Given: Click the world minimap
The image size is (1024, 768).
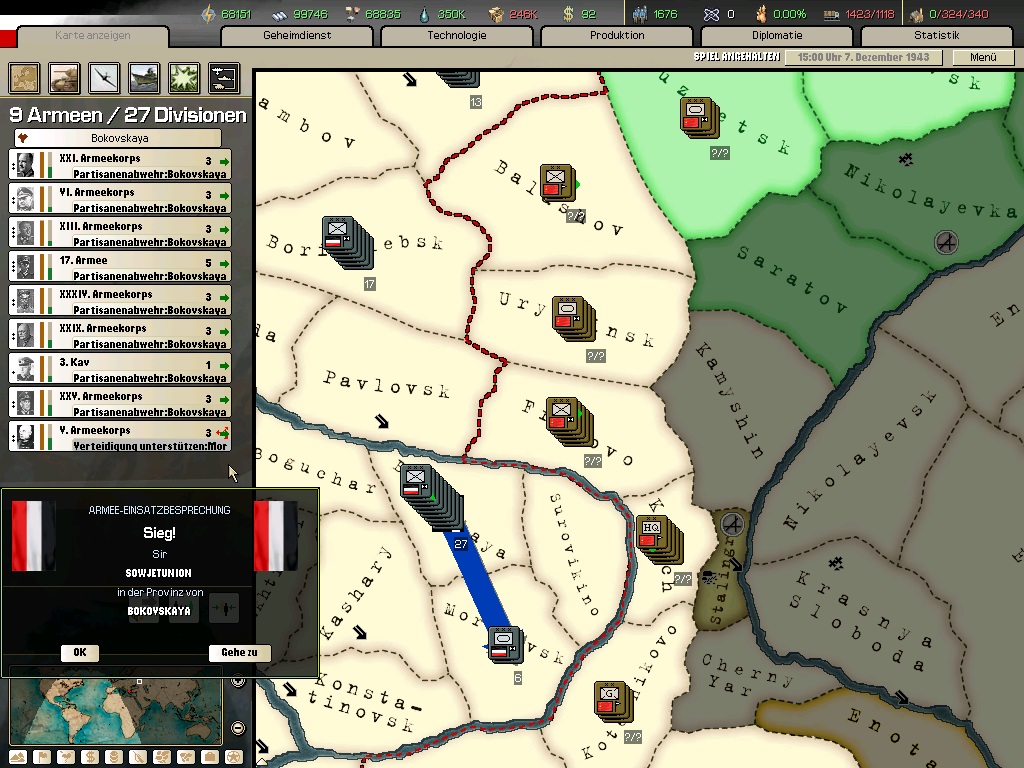Looking at the screenshot, I should 116,711.
